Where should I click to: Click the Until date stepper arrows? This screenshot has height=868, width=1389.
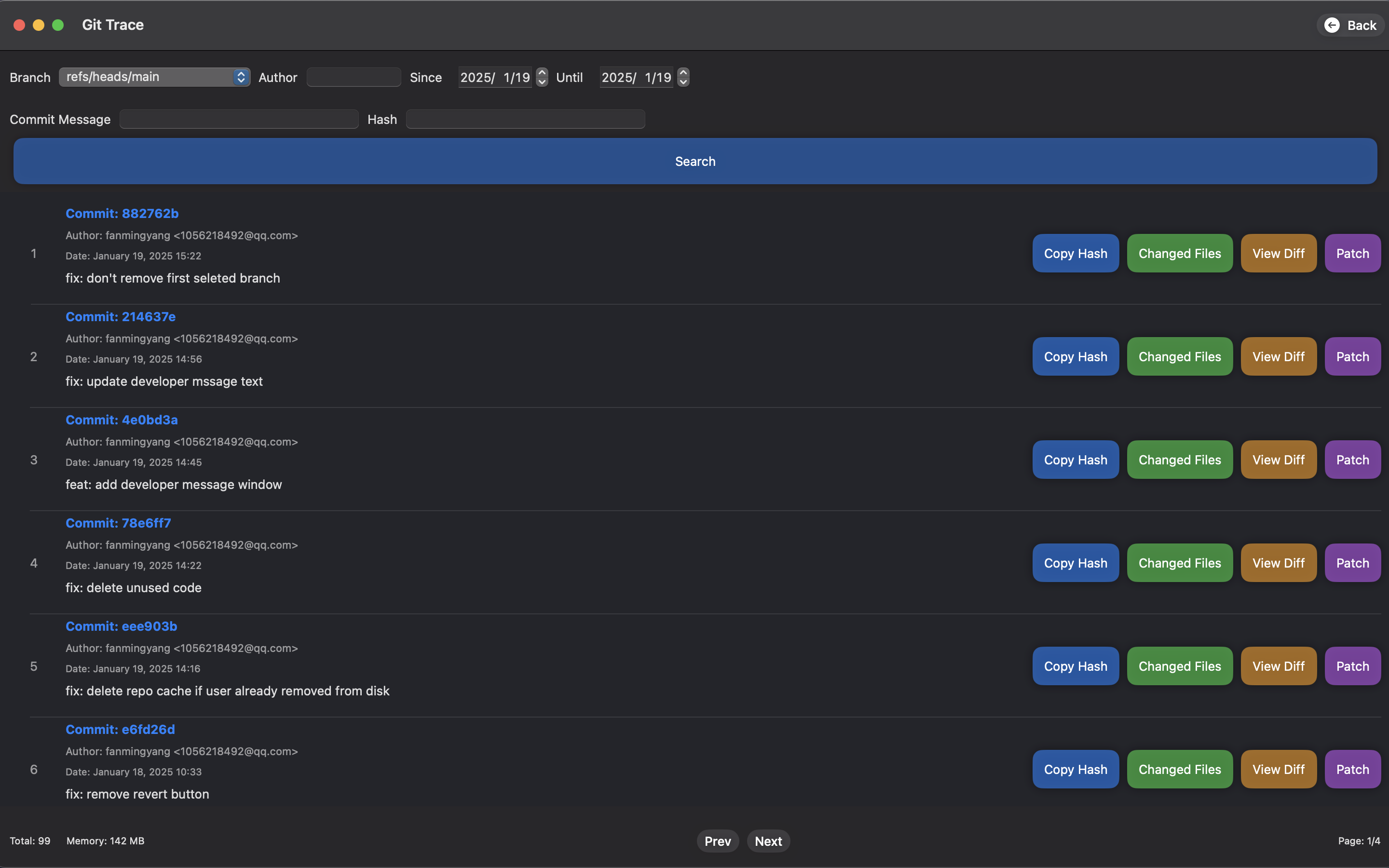coord(683,77)
